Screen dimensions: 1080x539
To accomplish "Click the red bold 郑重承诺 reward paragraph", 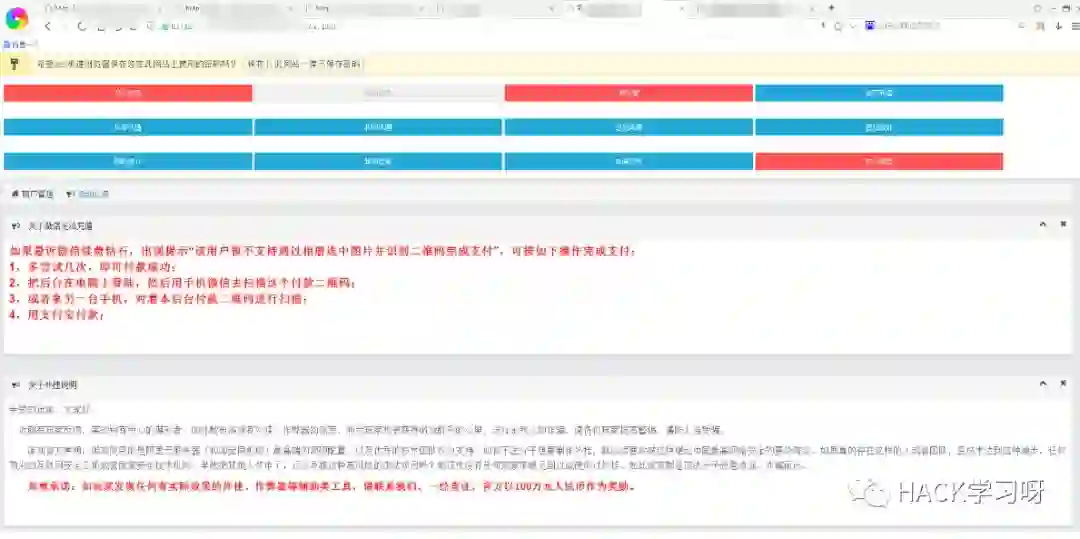I will pos(331,487).
